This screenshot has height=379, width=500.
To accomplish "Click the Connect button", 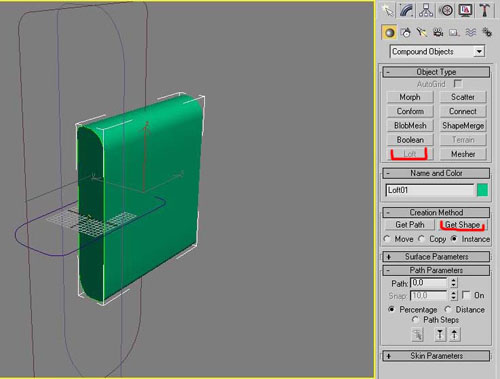I will (463, 111).
